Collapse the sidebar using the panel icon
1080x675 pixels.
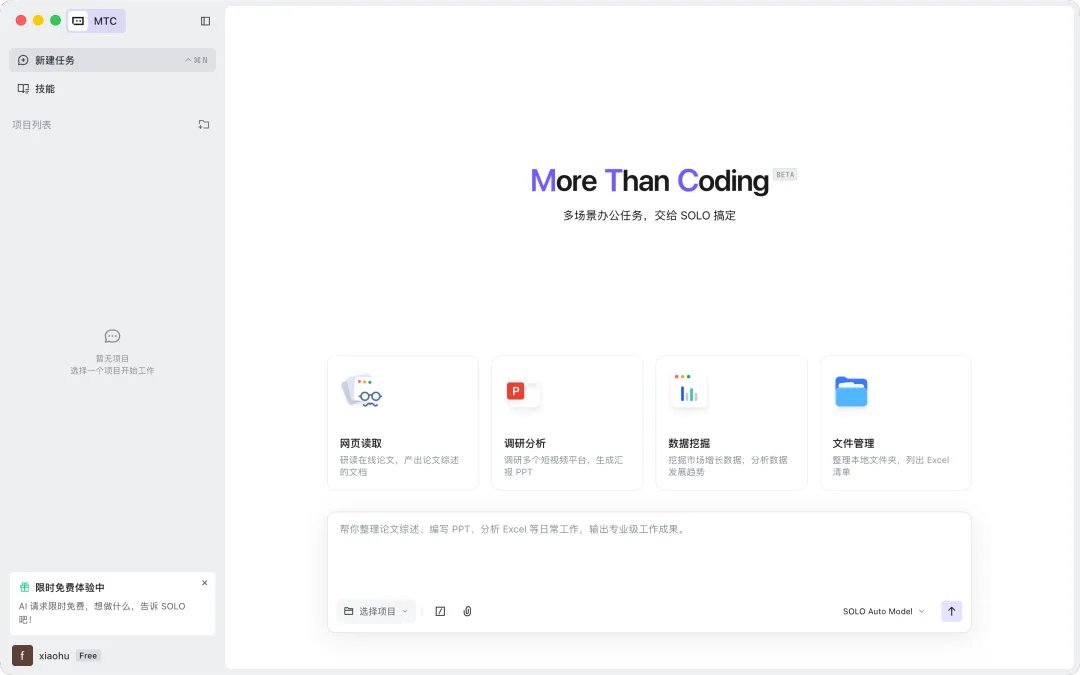(x=205, y=20)
